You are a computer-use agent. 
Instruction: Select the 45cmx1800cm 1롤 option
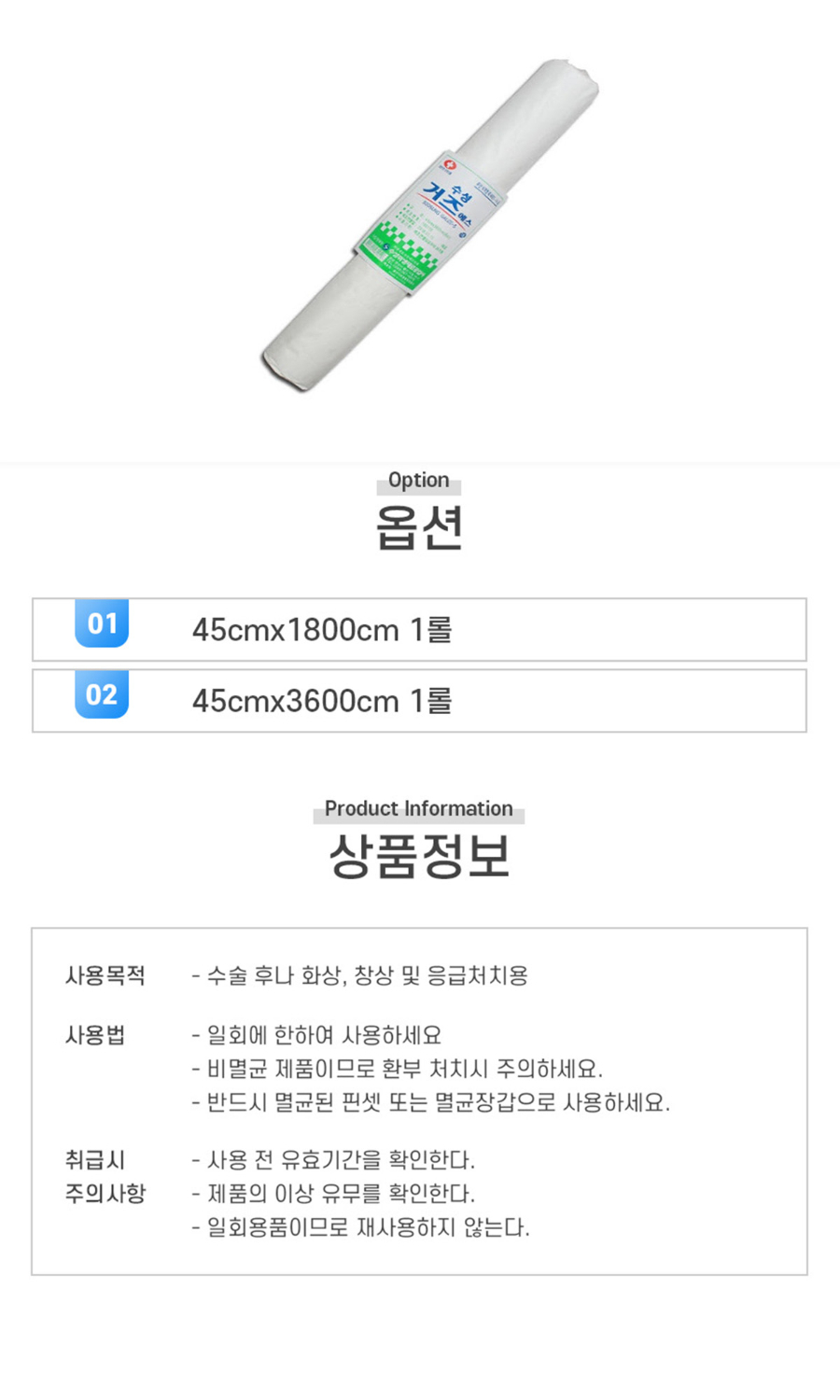click(x=322, y=630)
